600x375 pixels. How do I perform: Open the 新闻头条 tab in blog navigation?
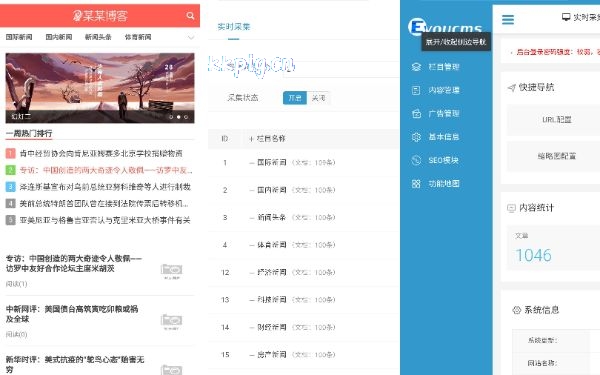tap(98, 37)
